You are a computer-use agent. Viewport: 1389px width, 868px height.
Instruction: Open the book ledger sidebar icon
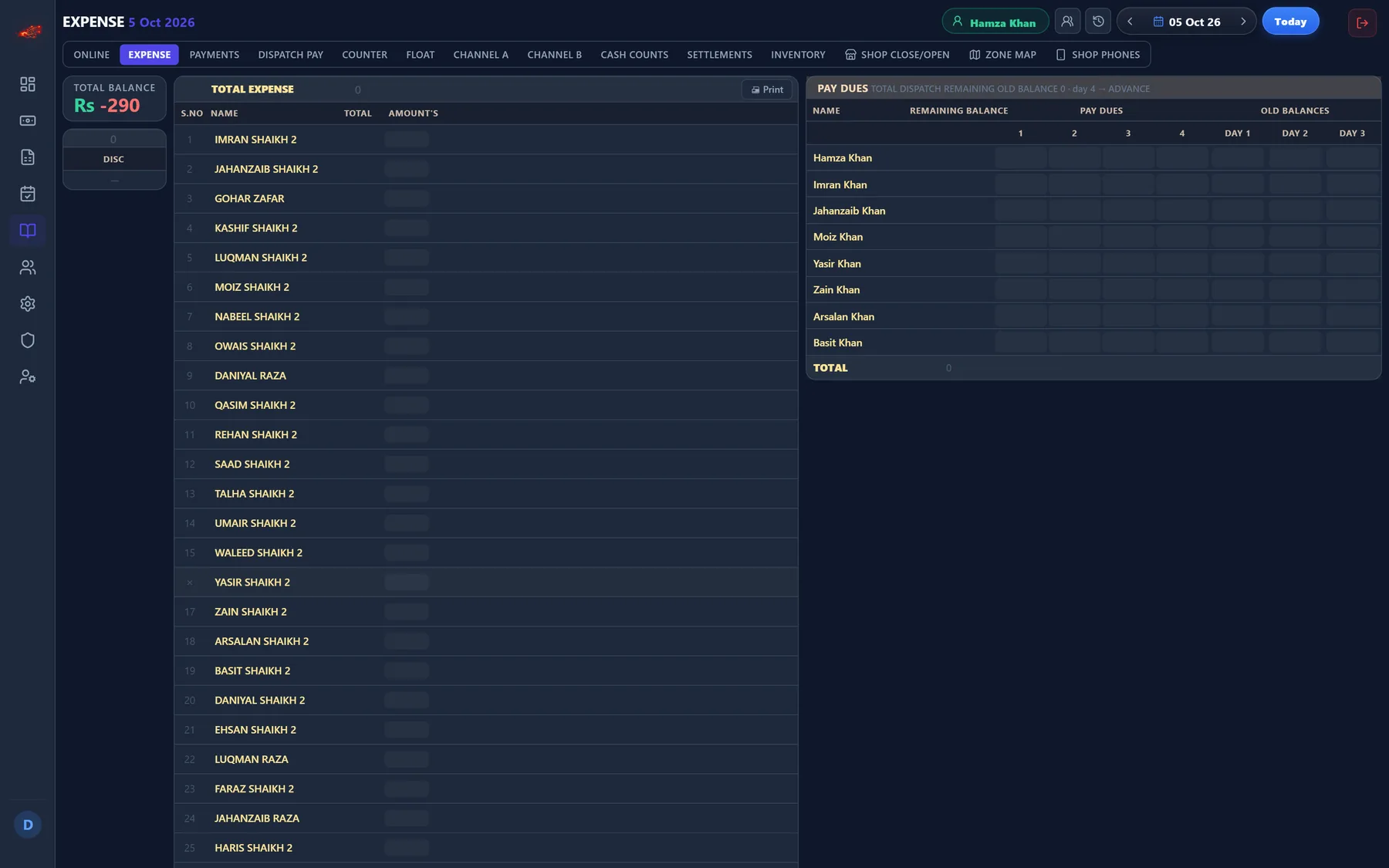tap(28, 231)
